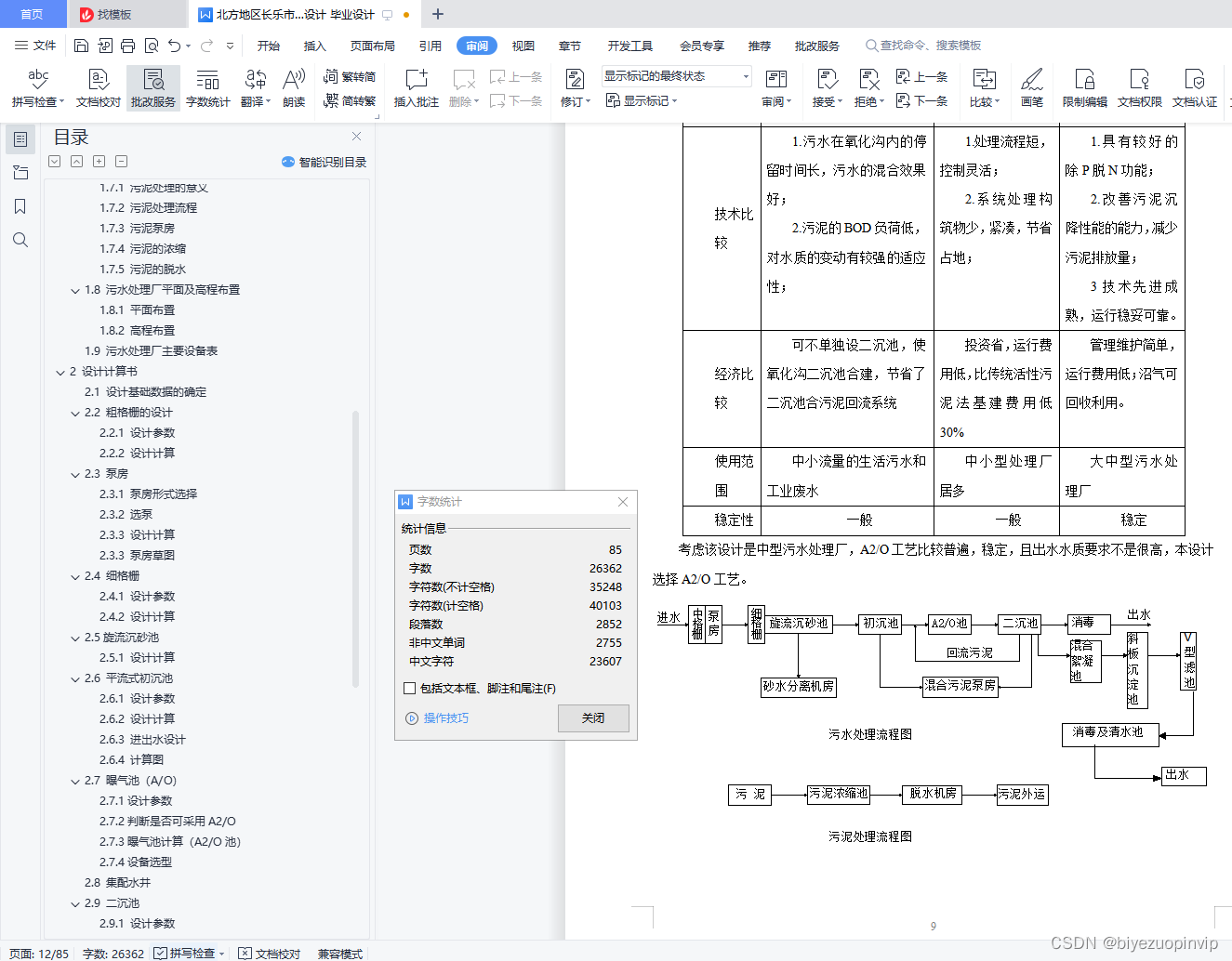Open the search icon in the sidebar

[x=20, y=240]
